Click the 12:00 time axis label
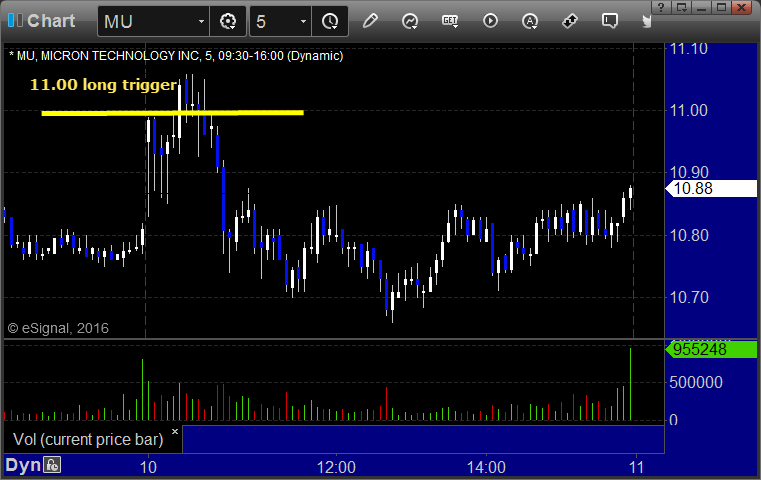 tap(336, 467)
